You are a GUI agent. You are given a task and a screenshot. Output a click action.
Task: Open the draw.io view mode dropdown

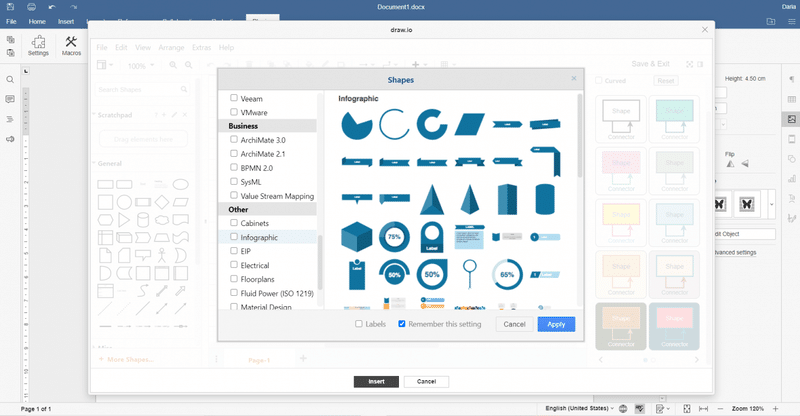tap(105, 65)
